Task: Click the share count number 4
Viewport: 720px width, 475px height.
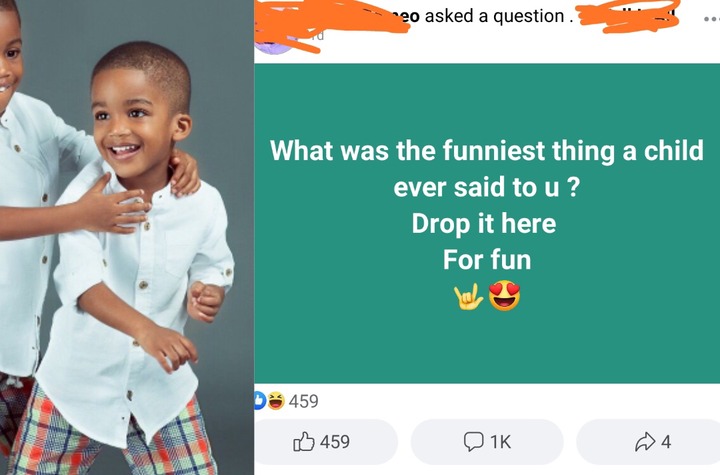Action: [666, 442]
